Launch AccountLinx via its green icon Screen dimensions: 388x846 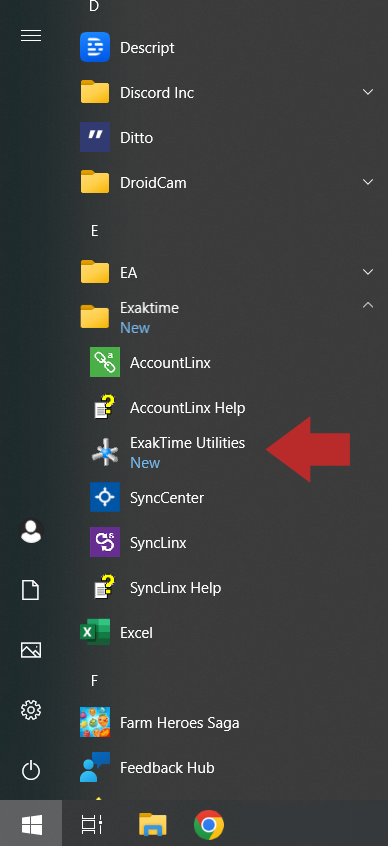tap(105, 362)
